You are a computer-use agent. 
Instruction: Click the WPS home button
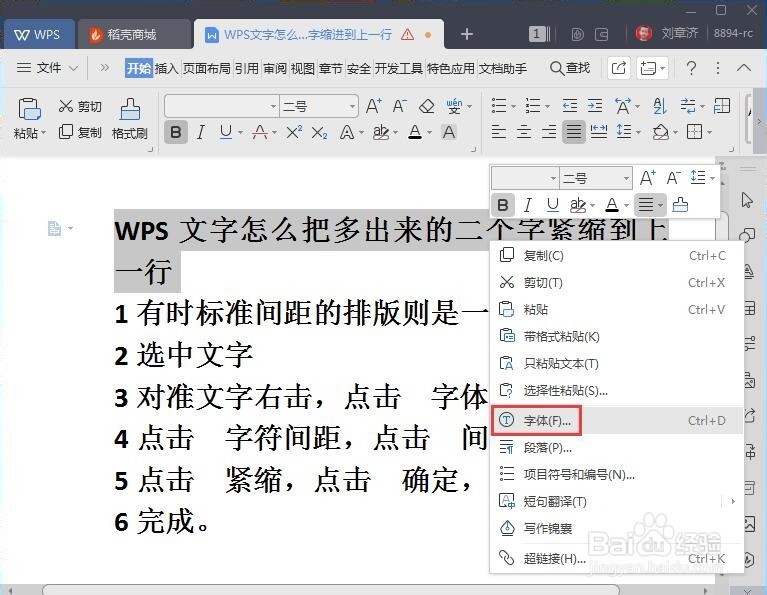[39, 34]
